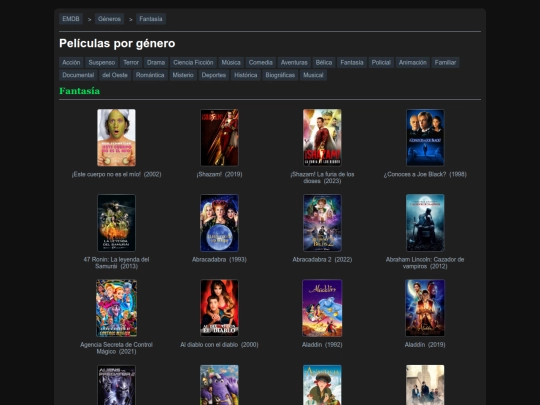Select the Acción genre tag
The image size is (540, 405).
click(71, 63)
